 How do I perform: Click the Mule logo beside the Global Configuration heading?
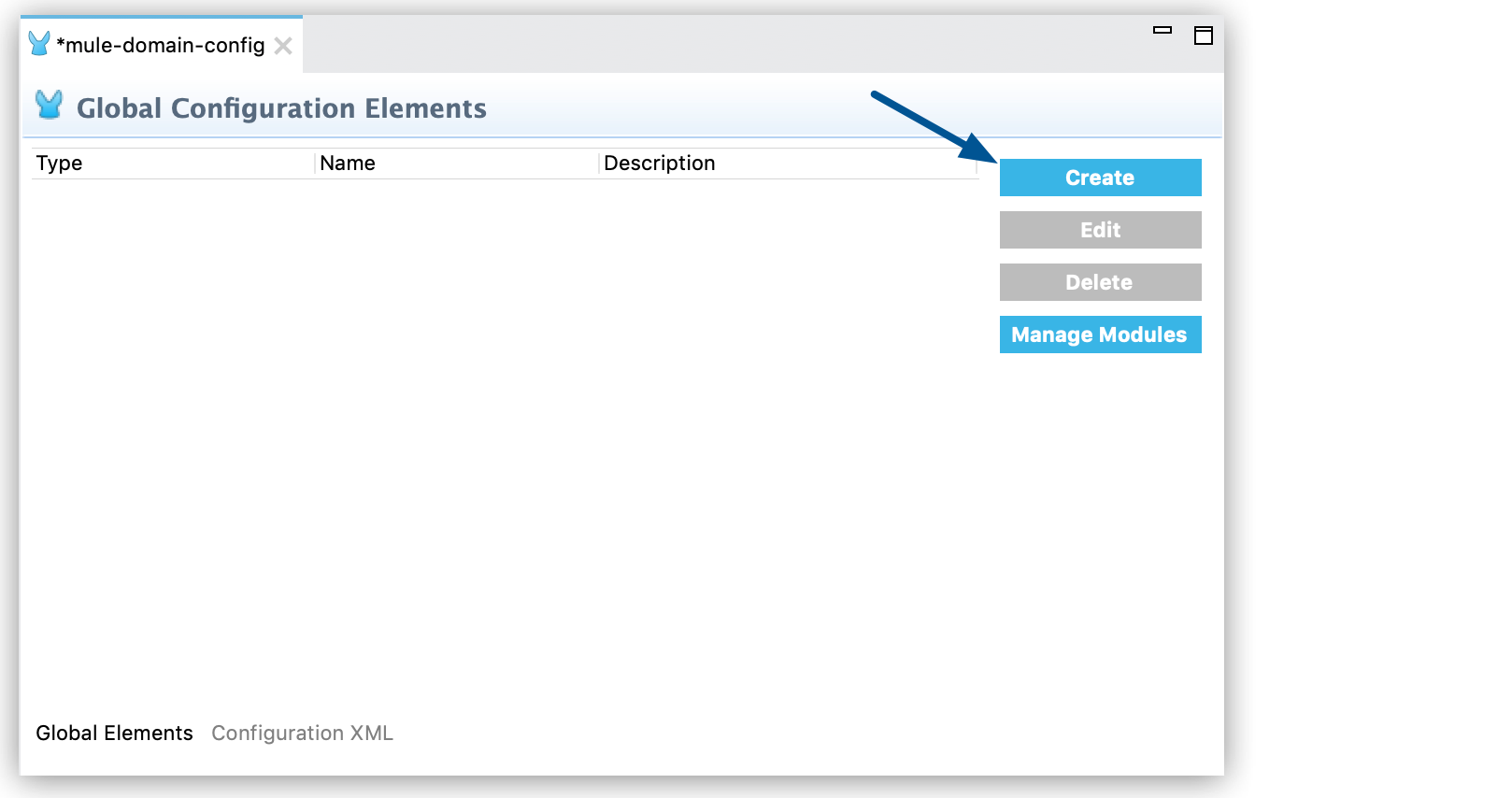pyautogui.click(x=49, y=105)
